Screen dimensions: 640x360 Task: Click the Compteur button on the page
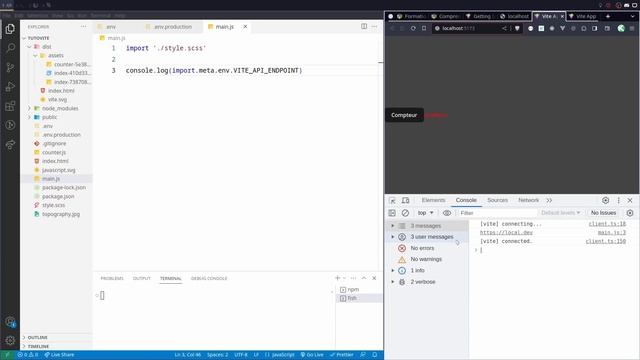point(404,115)
